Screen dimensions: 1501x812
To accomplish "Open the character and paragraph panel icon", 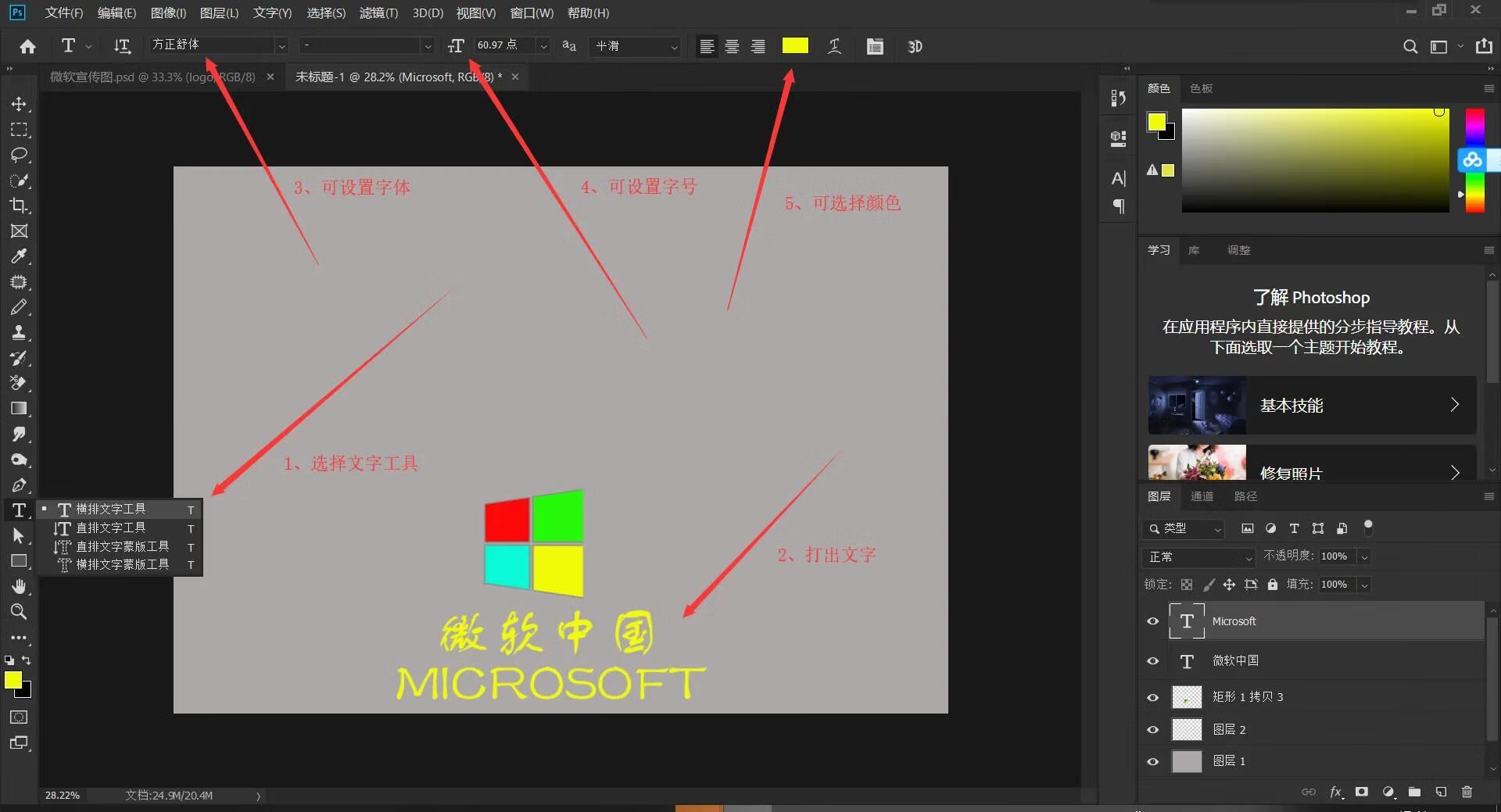I will coord(875,46).
